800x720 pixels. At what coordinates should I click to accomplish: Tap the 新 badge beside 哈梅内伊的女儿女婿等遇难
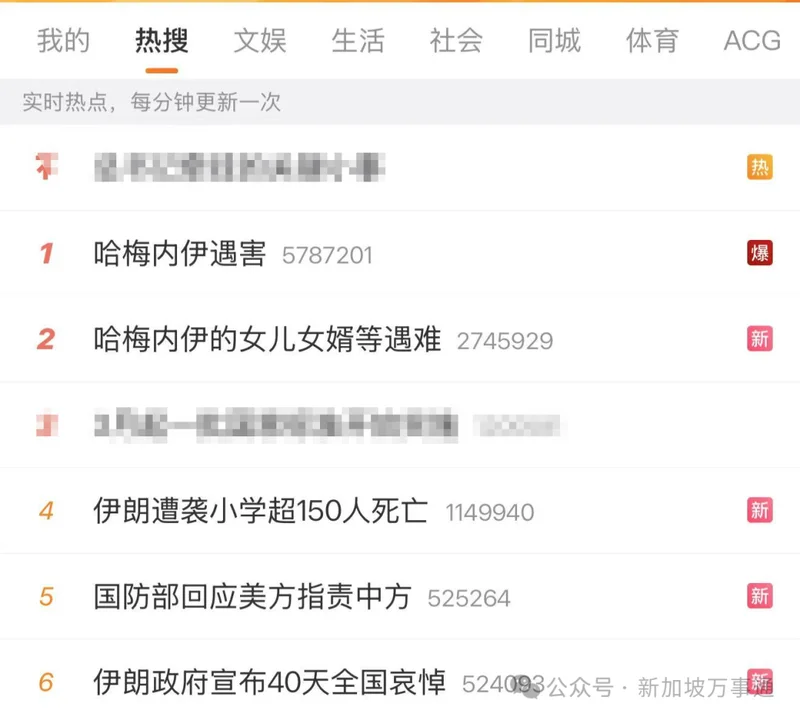760,338
